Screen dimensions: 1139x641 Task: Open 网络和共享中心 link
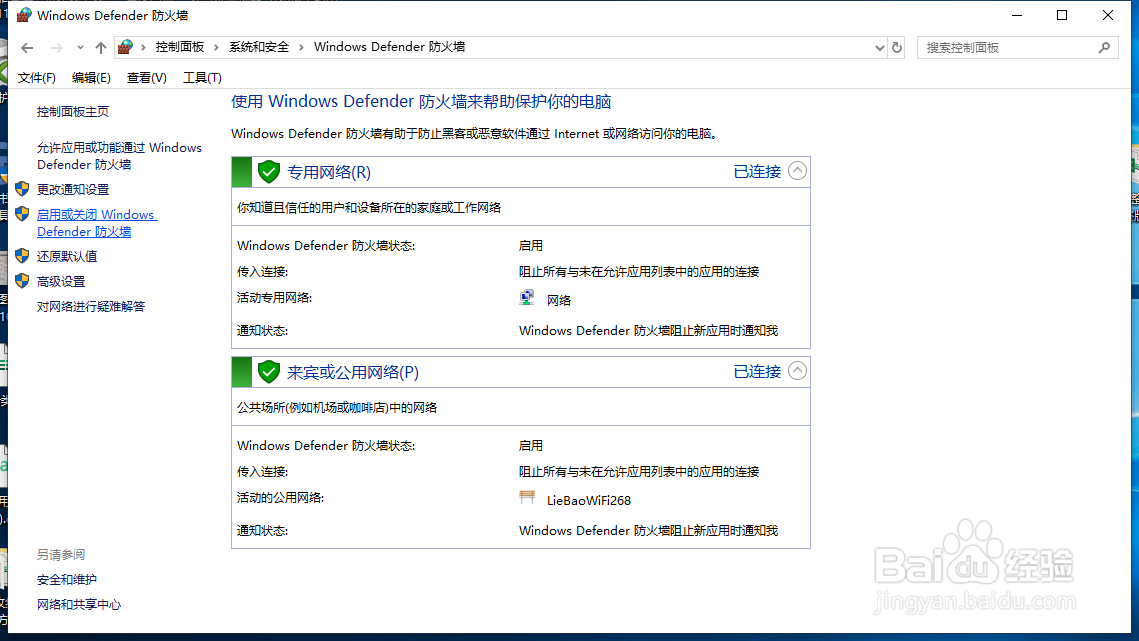click(78, 605)
